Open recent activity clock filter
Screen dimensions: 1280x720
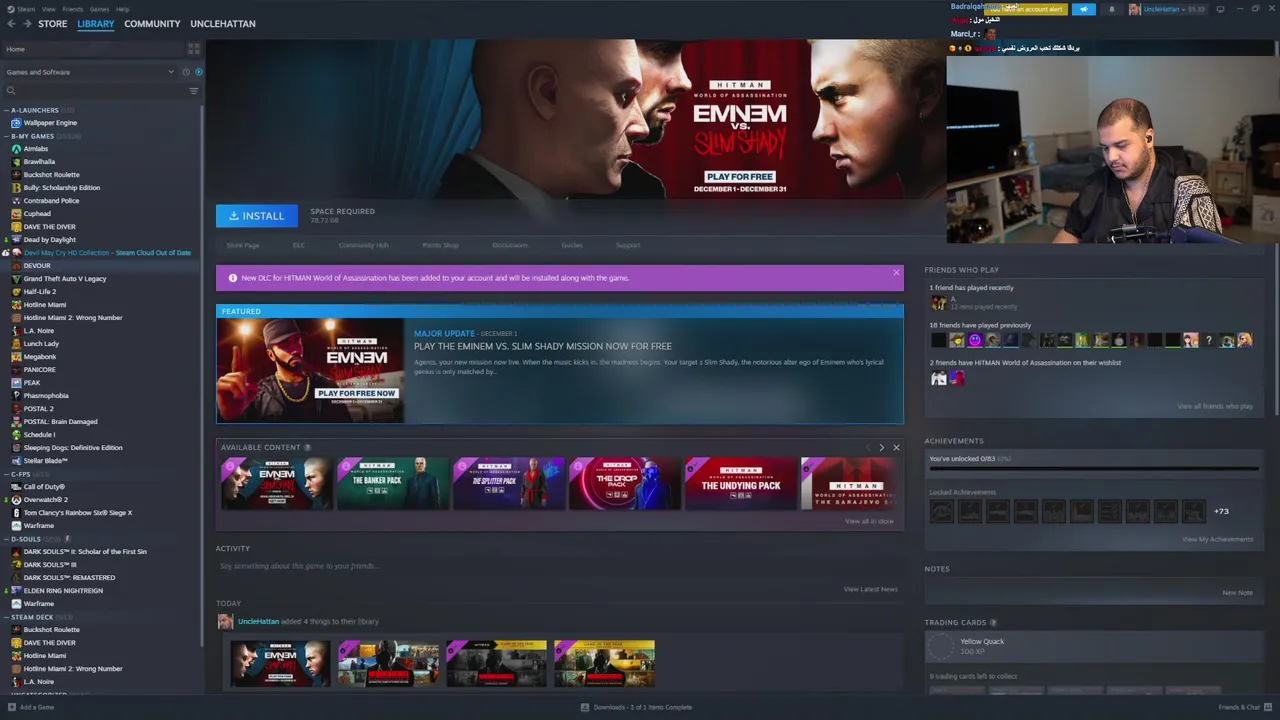[x=185, y=72]
